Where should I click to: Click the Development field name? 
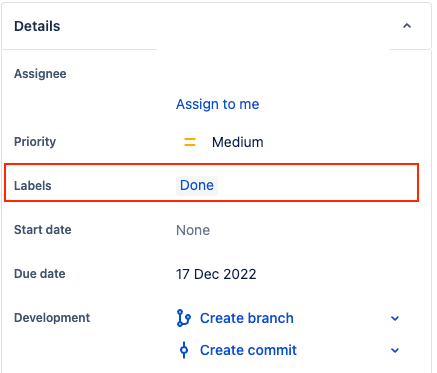click(x=52, y=318)
